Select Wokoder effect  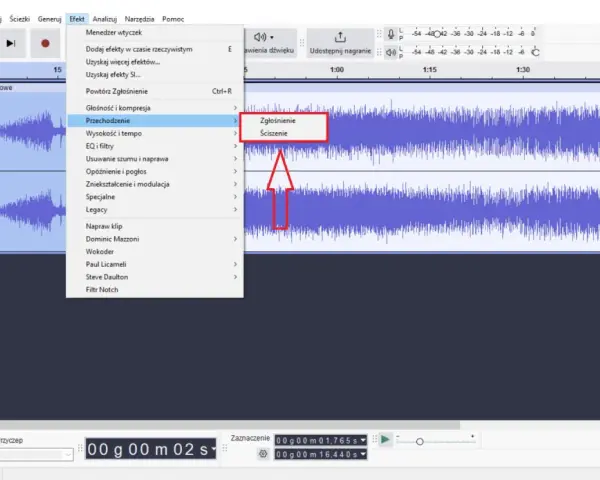pos(155,251)
